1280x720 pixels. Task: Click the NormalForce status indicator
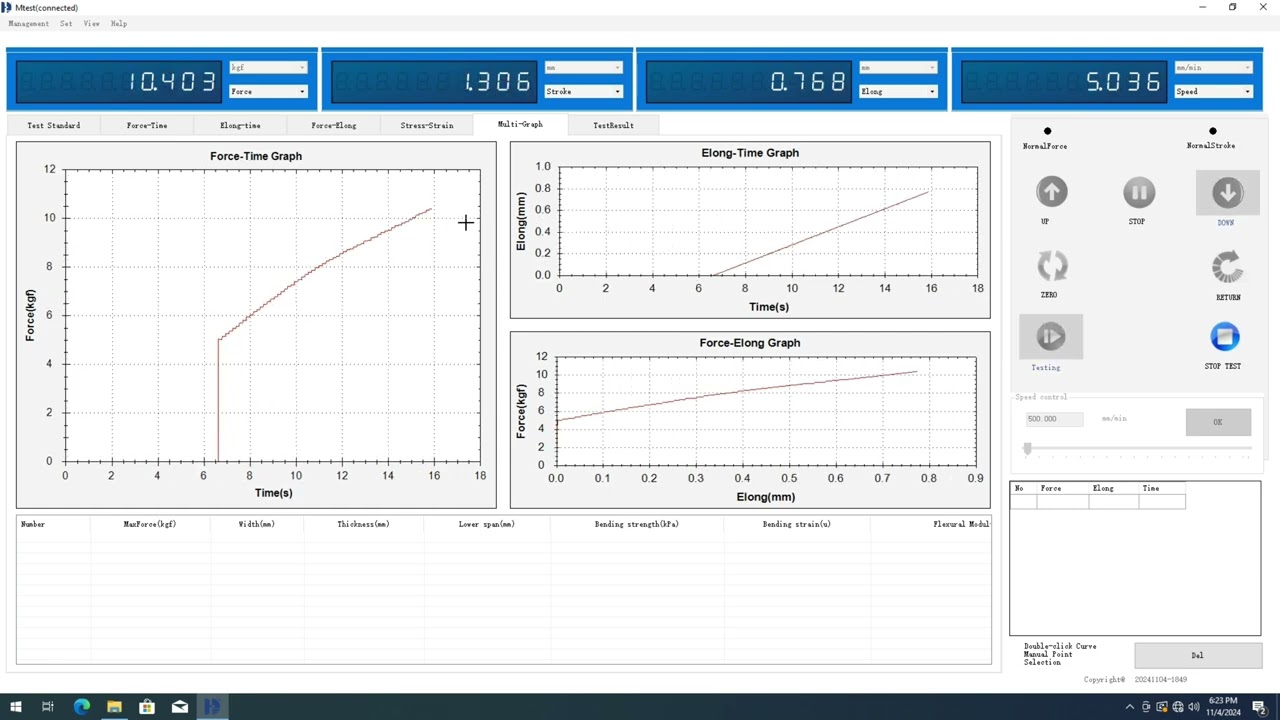[x=1047, y=131]
